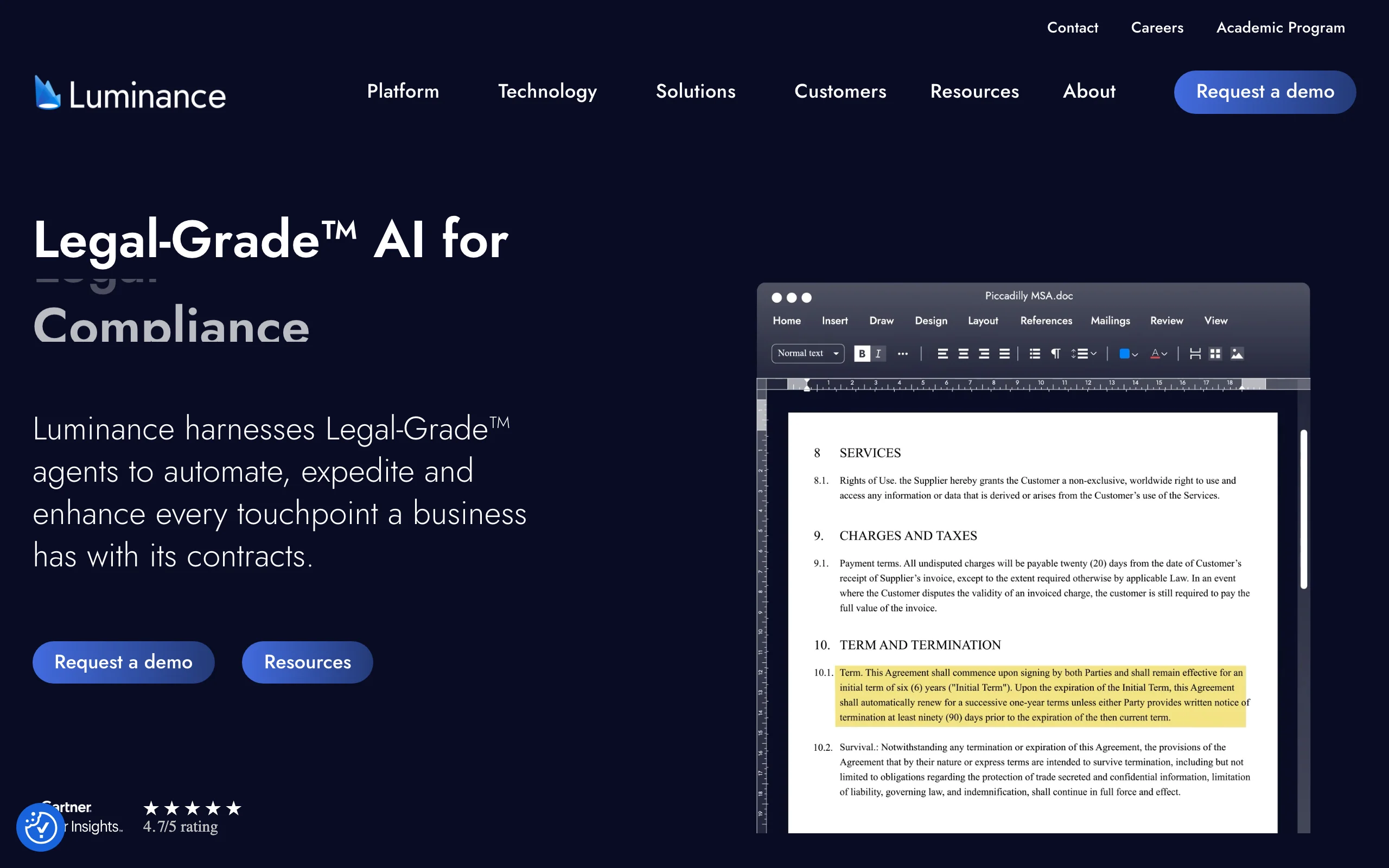This screenshot has width=1389, height=868.
Task: Insert a bulleted list
Action: point(1035,354)
